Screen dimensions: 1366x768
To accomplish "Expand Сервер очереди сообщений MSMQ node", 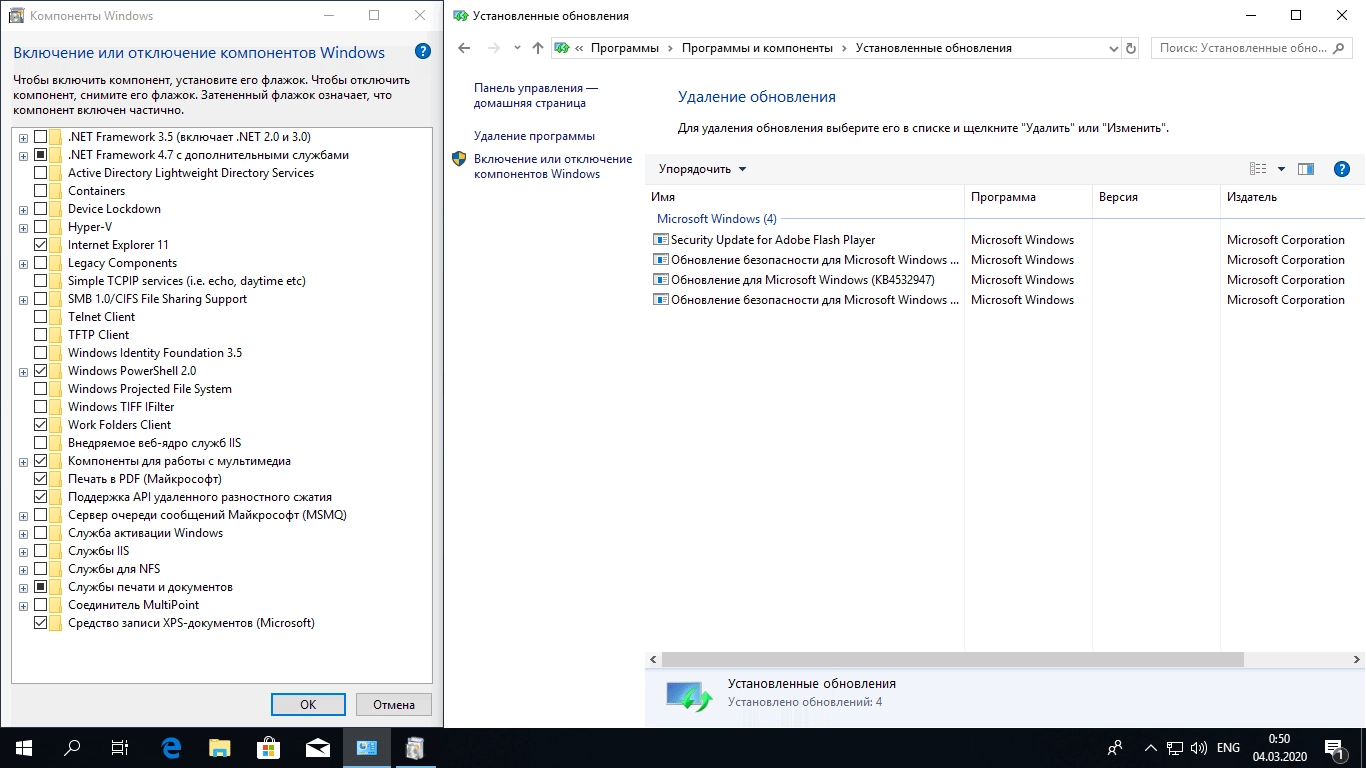I will click(x=23, y=515).
